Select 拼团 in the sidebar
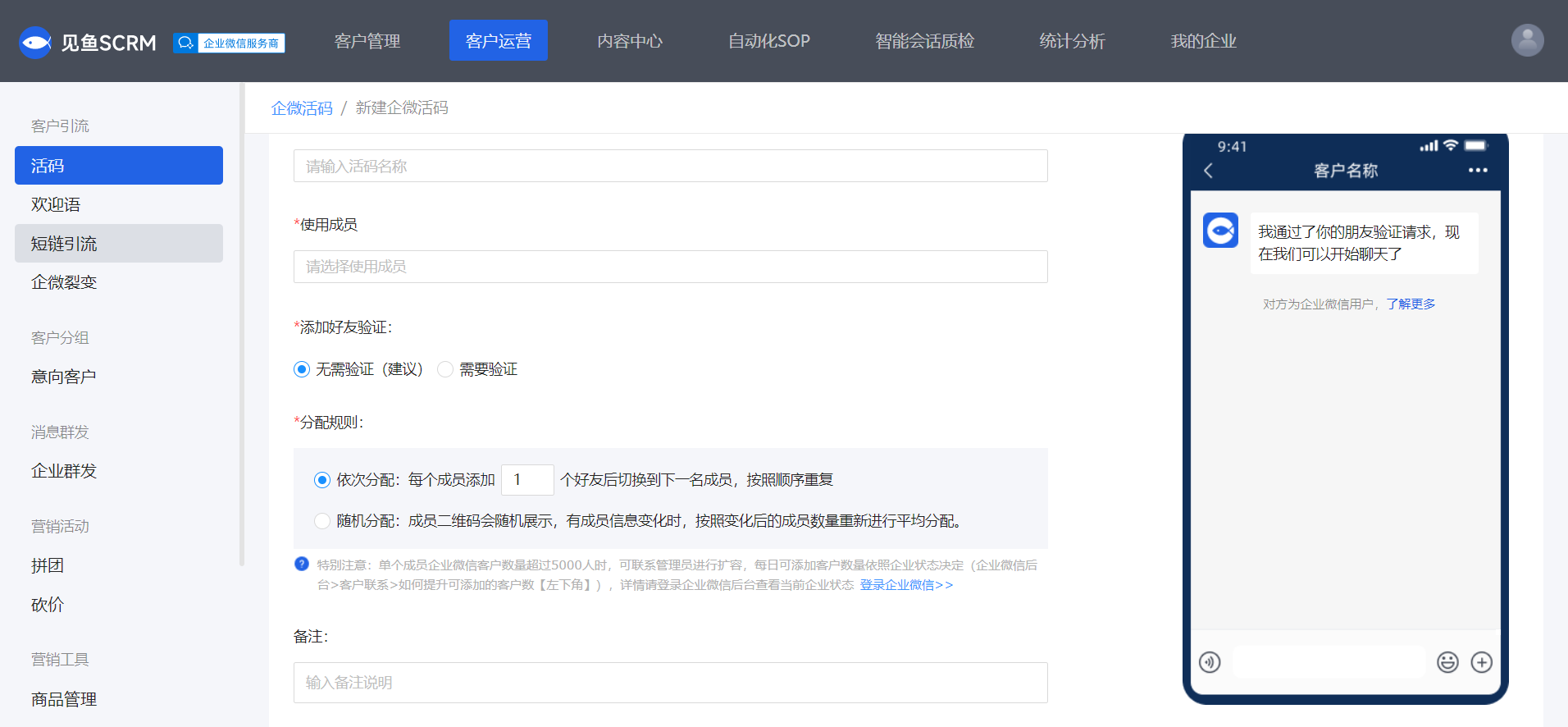The height and width of the screenshot is (727, 1568). [119, 565]
